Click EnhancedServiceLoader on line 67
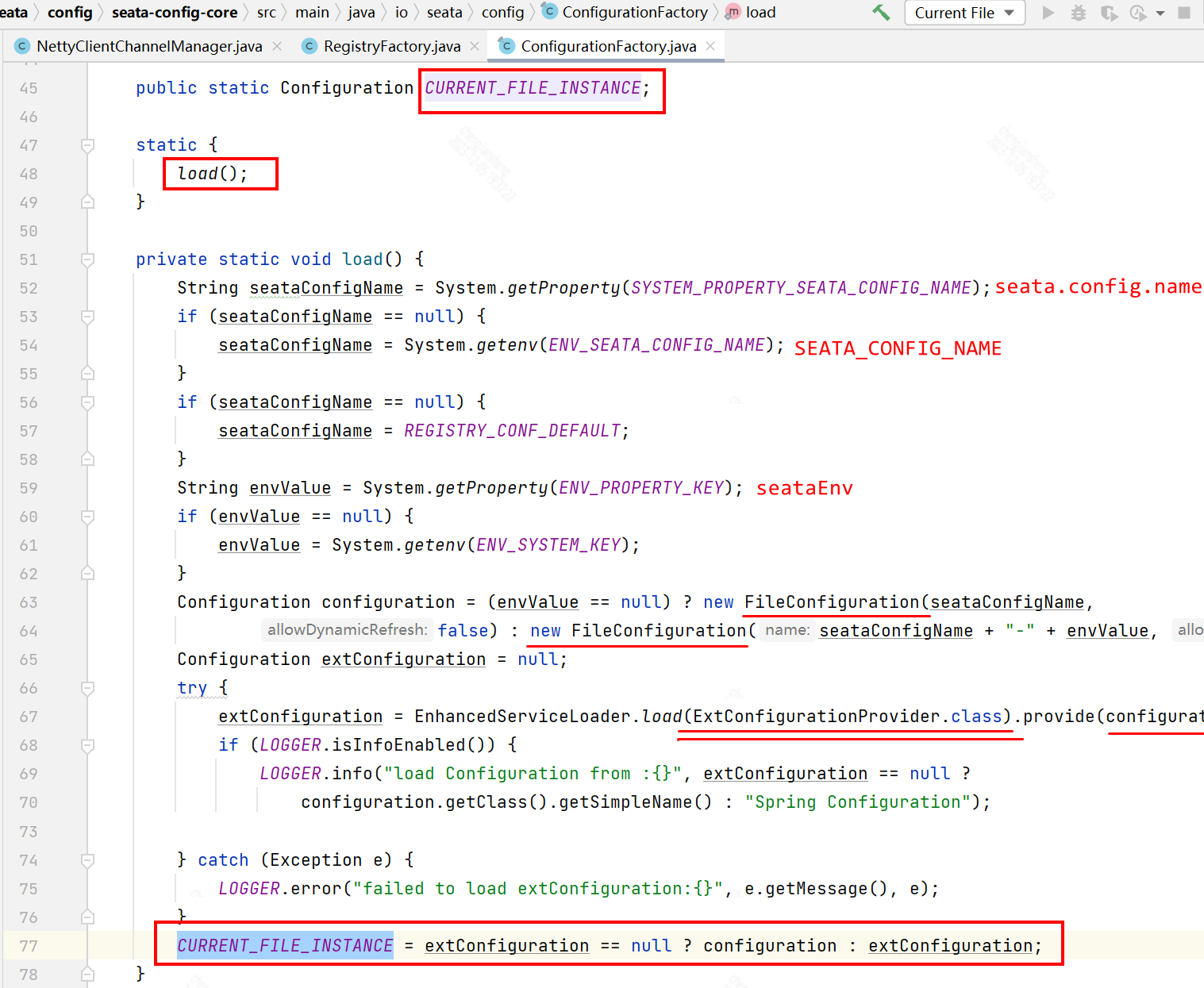The height and width of the screenshot is (988, 1204). coord(523,716)
